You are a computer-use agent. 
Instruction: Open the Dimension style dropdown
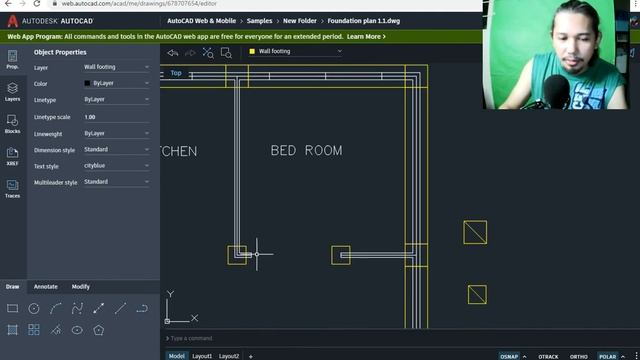click(x=116, y=149)
